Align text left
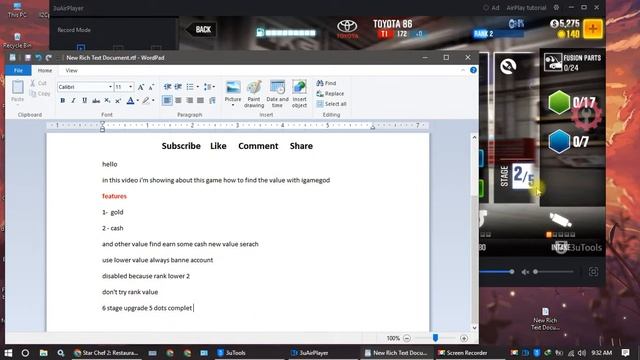The height and width of the screenshot is (360, 640). 167,100
